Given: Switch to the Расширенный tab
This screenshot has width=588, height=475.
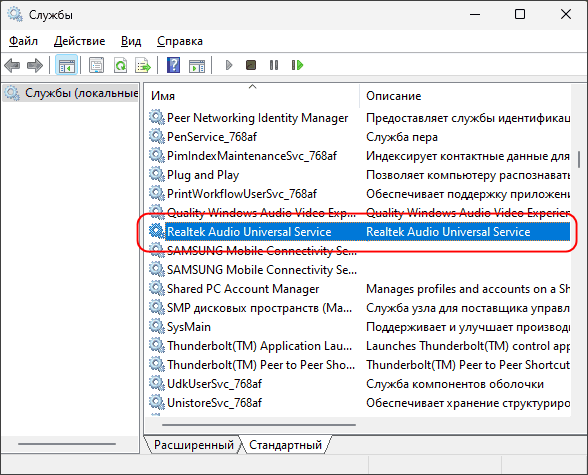Looking at the screenshot, I should (194, 445).
